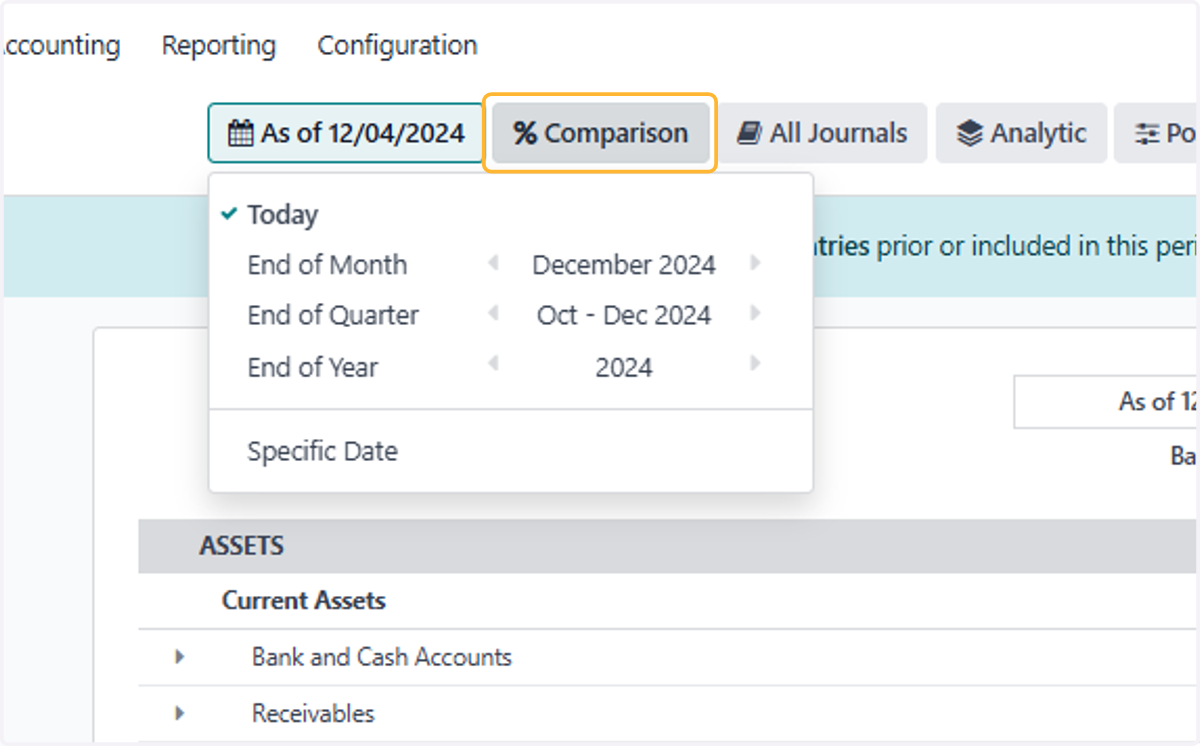Go to next quarter after Oct - Dec 2024
This screenshot has height=746, width=1200.
click(755, 313)
